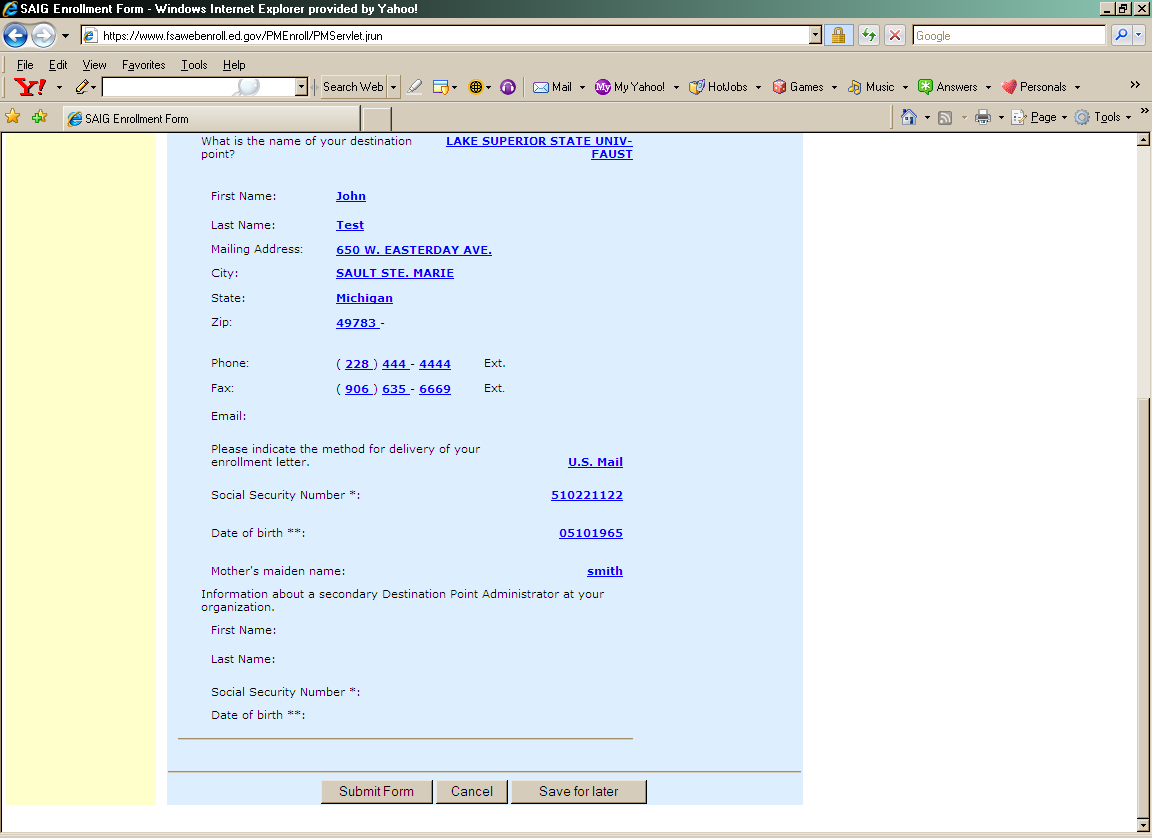Image resolution: width=1152 pixels, height=838 pixels.
Task: Click the Save for later button
Action: click(578, 791)
